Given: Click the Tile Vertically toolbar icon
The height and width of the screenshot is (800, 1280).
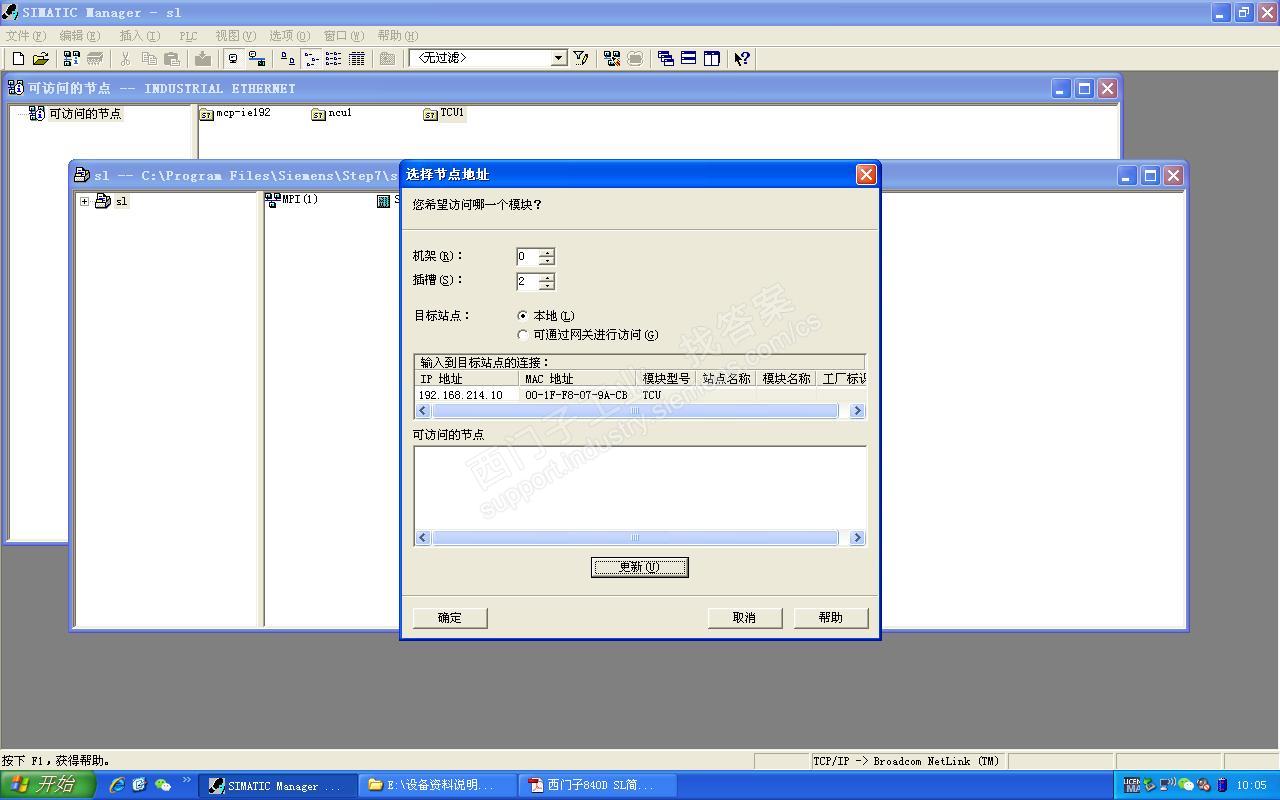Looking at the screenshot, I should 712,59.
